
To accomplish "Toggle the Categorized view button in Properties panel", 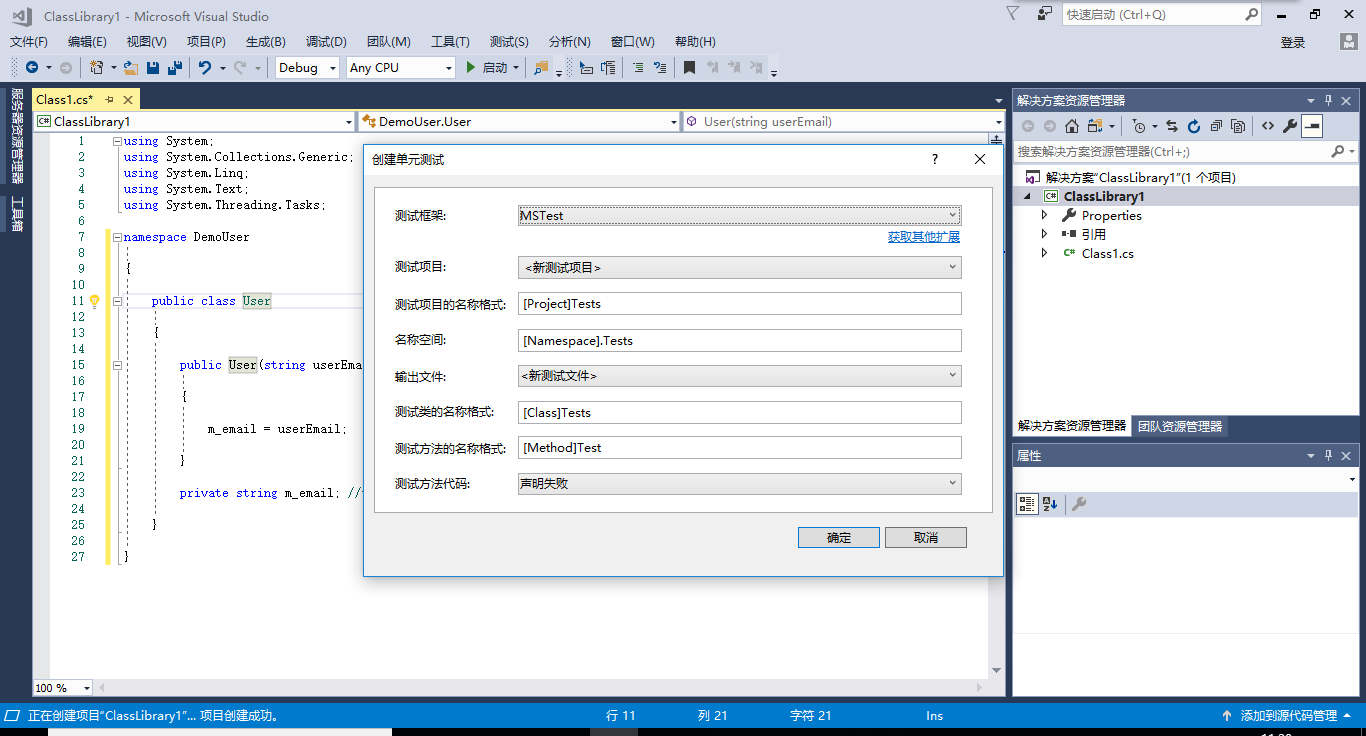I will tap(1027, 504).
